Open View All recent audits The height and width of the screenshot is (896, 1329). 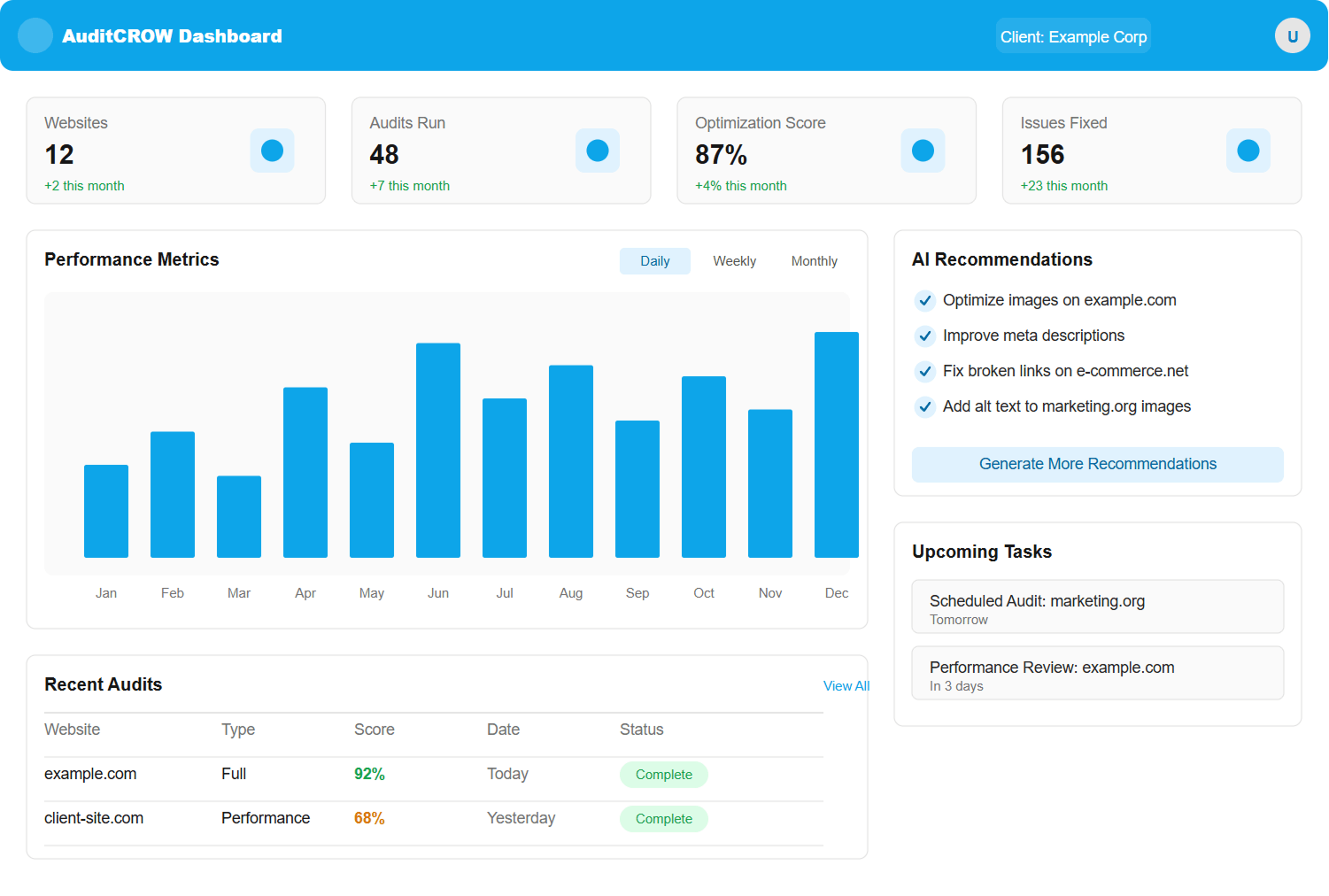click(x=846, y=685)
